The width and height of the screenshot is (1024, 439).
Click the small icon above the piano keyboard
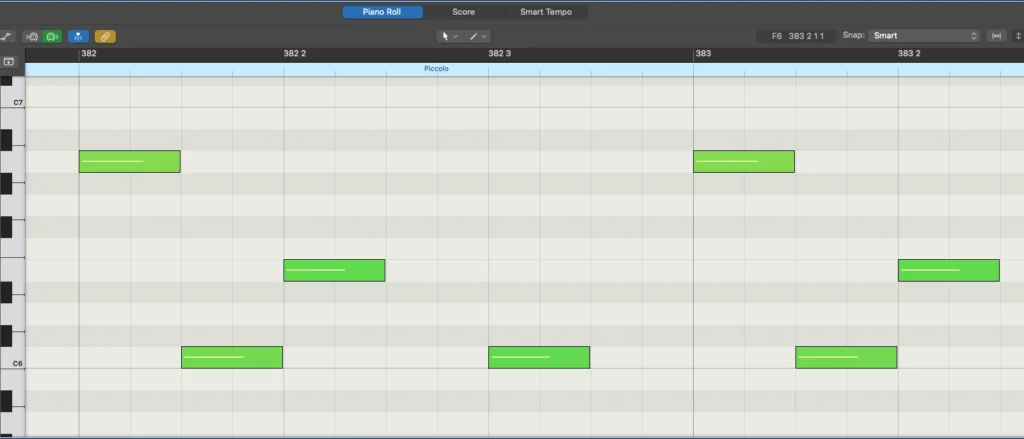[x=8, y=61]
